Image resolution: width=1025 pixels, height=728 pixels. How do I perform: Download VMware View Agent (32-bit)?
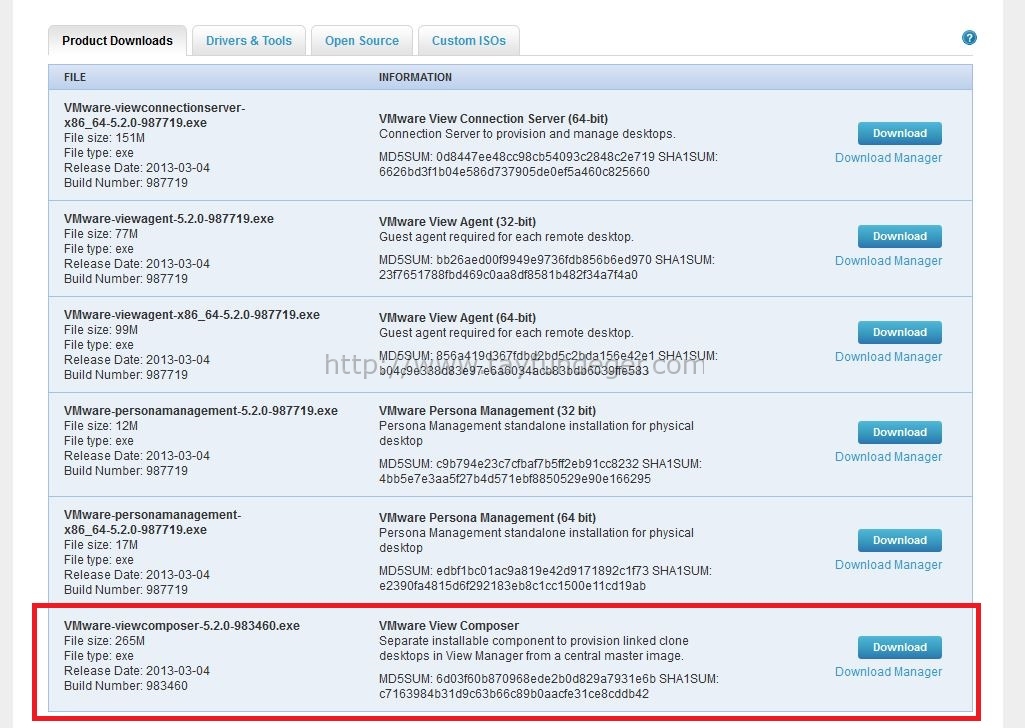tap(899, 236)
